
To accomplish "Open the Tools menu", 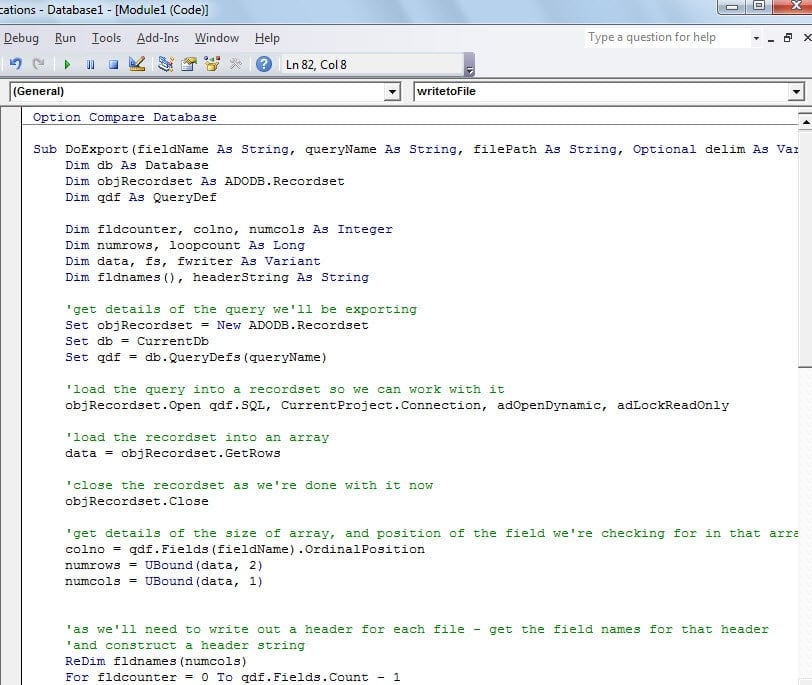I will [106, 38].
